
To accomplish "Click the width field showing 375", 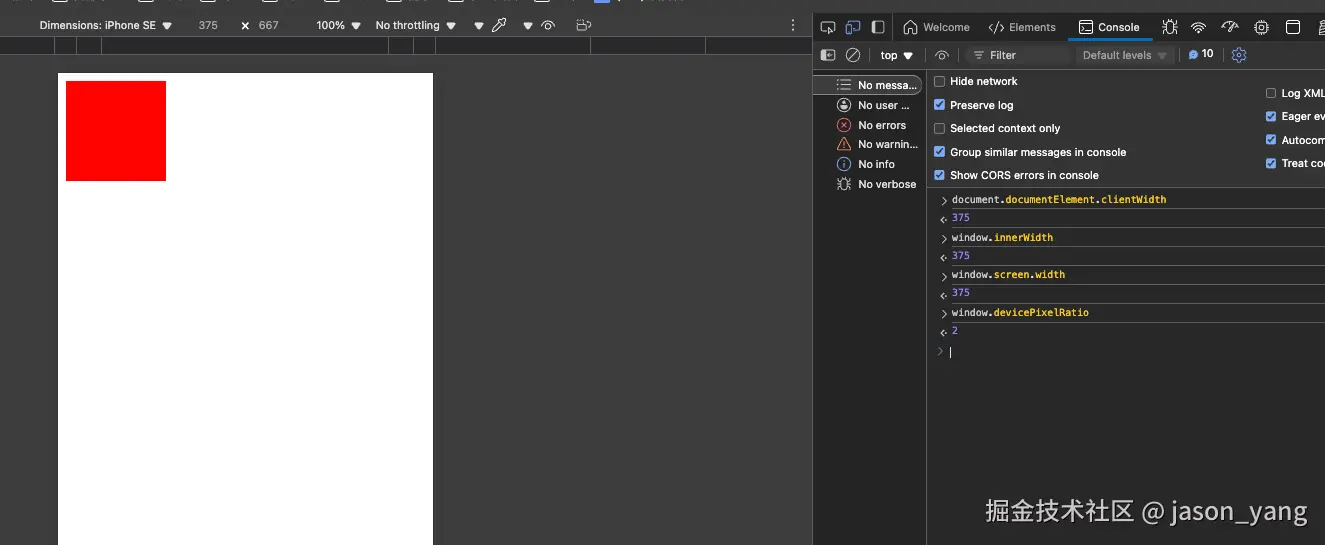I will pos(208,25).
